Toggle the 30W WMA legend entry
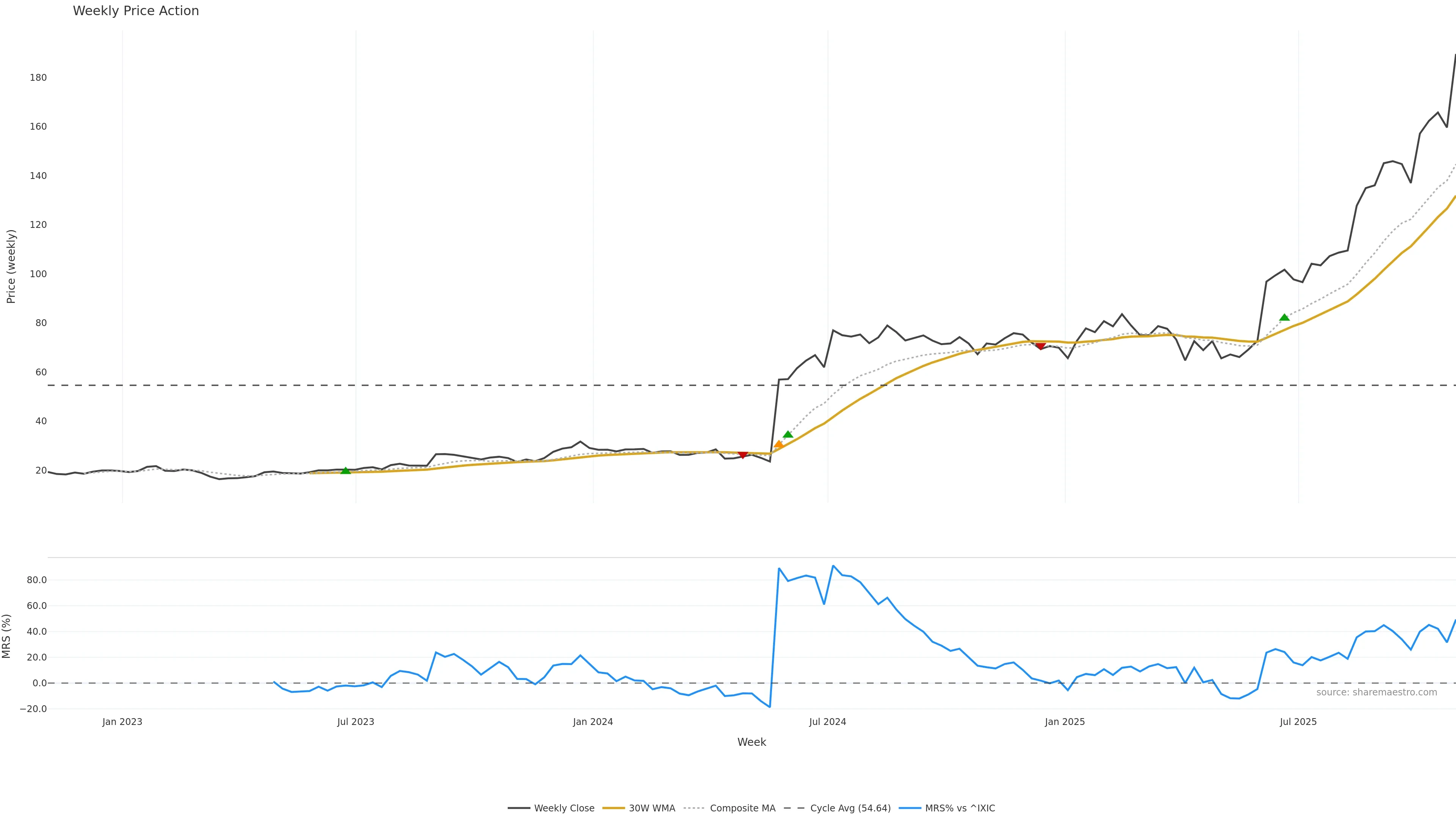1456x819 pixels. 639,808
